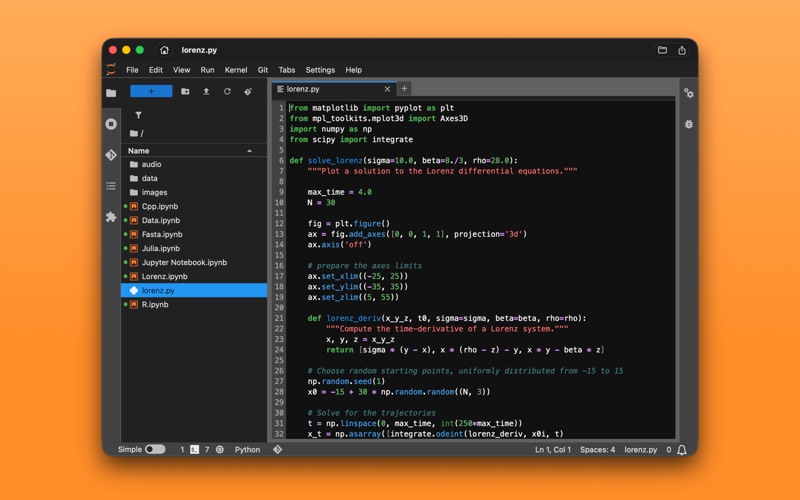This screenshot has width=800, height=500.
Task: Click the Upload Files icon
Action: [x=206, y=91]
